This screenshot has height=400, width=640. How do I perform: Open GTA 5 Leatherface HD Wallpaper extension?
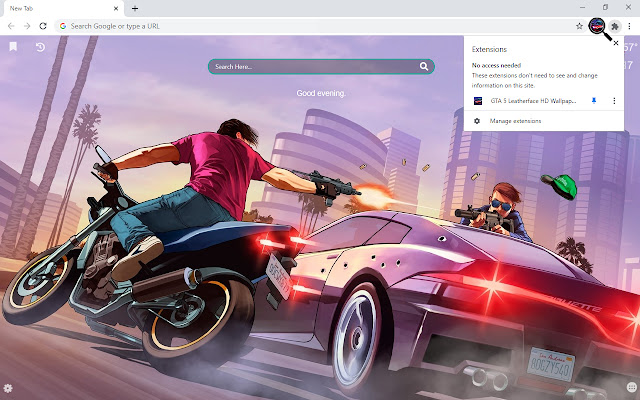(533, 101)
